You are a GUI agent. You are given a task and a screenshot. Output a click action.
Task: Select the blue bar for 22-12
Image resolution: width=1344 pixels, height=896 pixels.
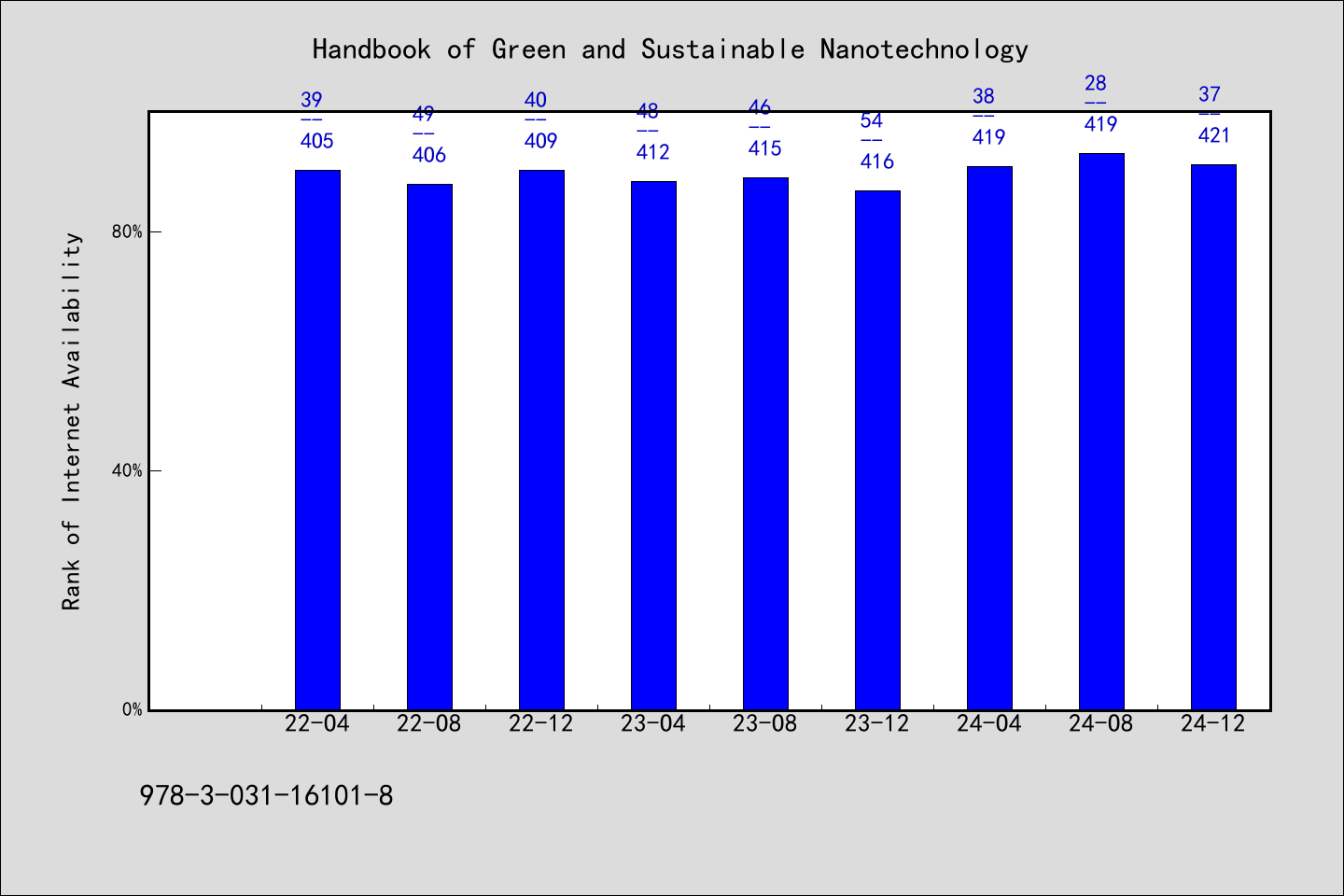pos(541,440)
